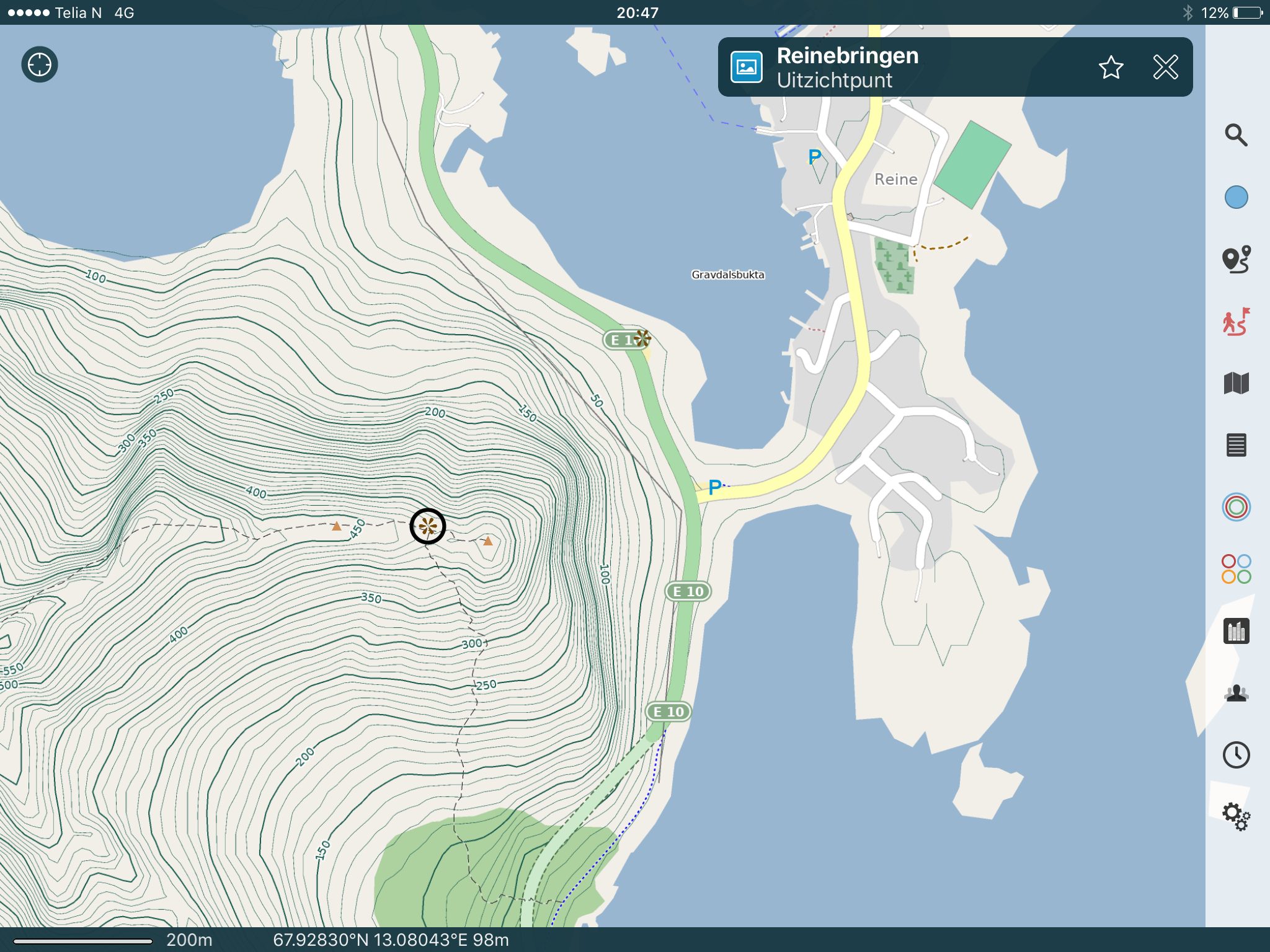Tap the viewpoint marker beside the E 10 road
Viewport: 1270px width, 952px height.
[x=642, y=338]
